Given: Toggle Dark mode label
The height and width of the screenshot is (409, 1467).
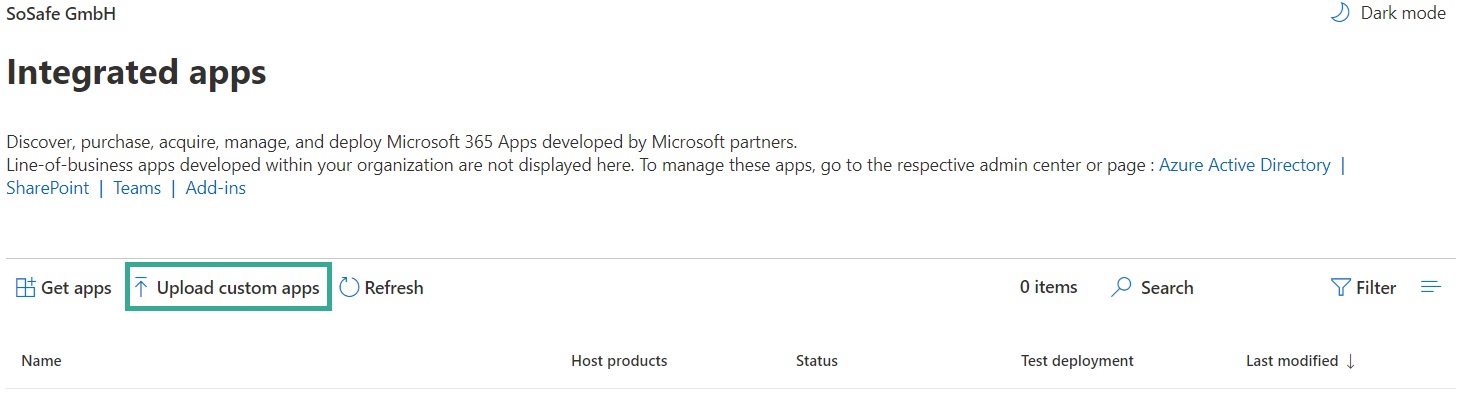Looking at the screenshot, I should [1403, 13].
